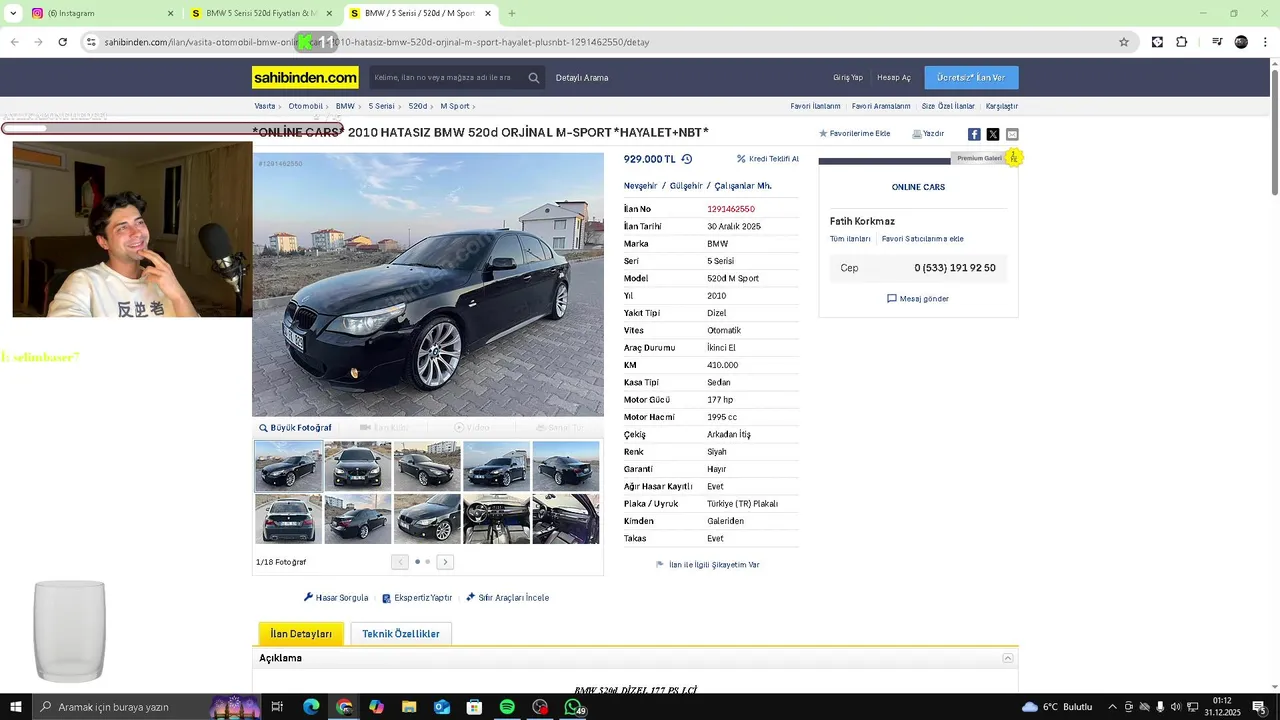Click the Hasar Sorgula wrench link
The width and height of the screenshot is (1280, 720).
(336, 598)
